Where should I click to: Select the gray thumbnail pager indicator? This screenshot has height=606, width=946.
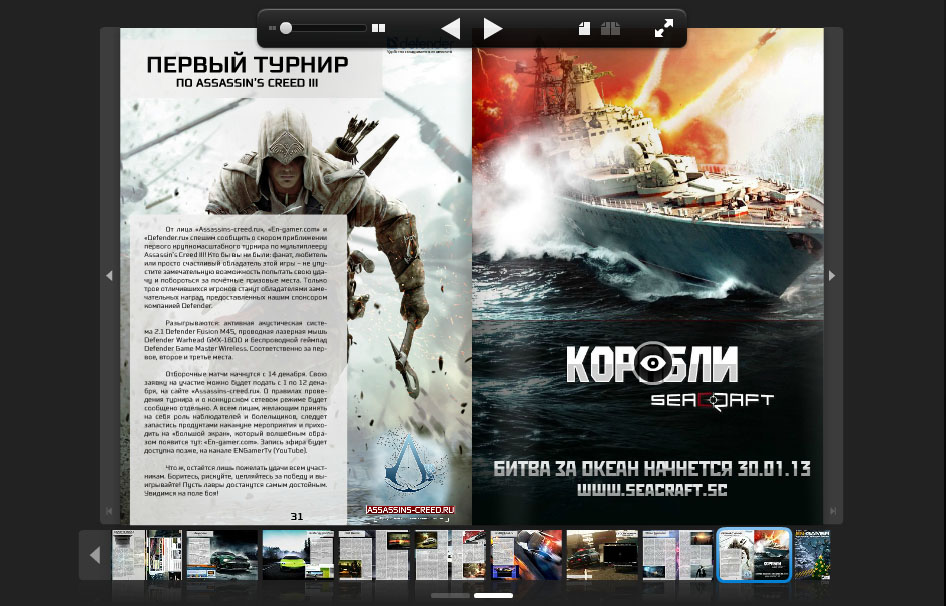(450, 596)
